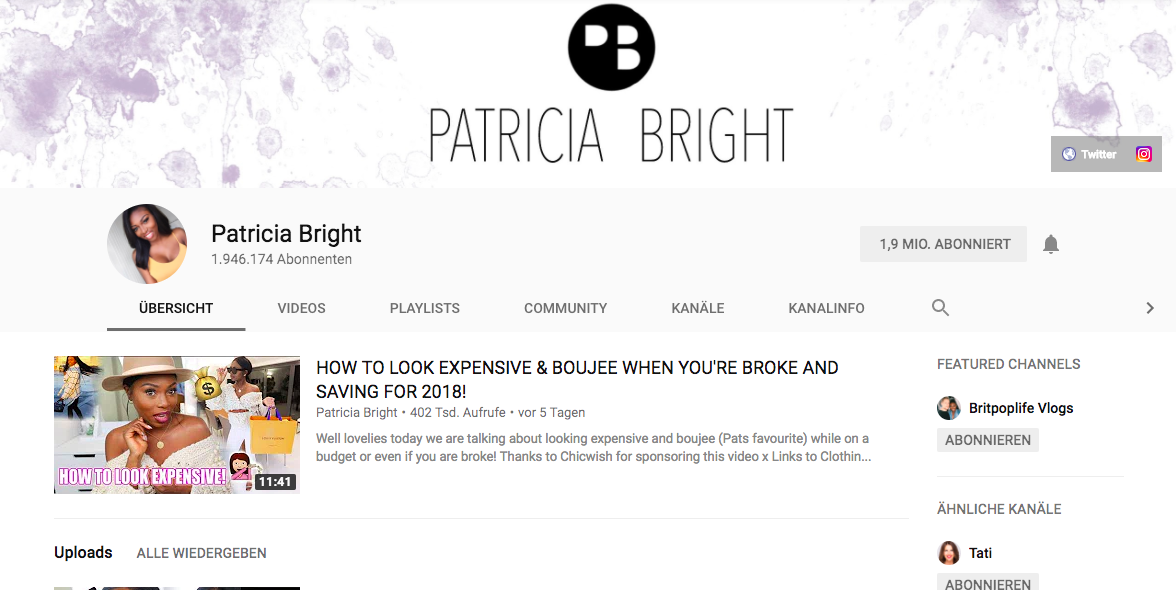Click the ÄHNLICHE KANÄLE heading
Viewport: 1176px width, 590px height.
point(999,509)
